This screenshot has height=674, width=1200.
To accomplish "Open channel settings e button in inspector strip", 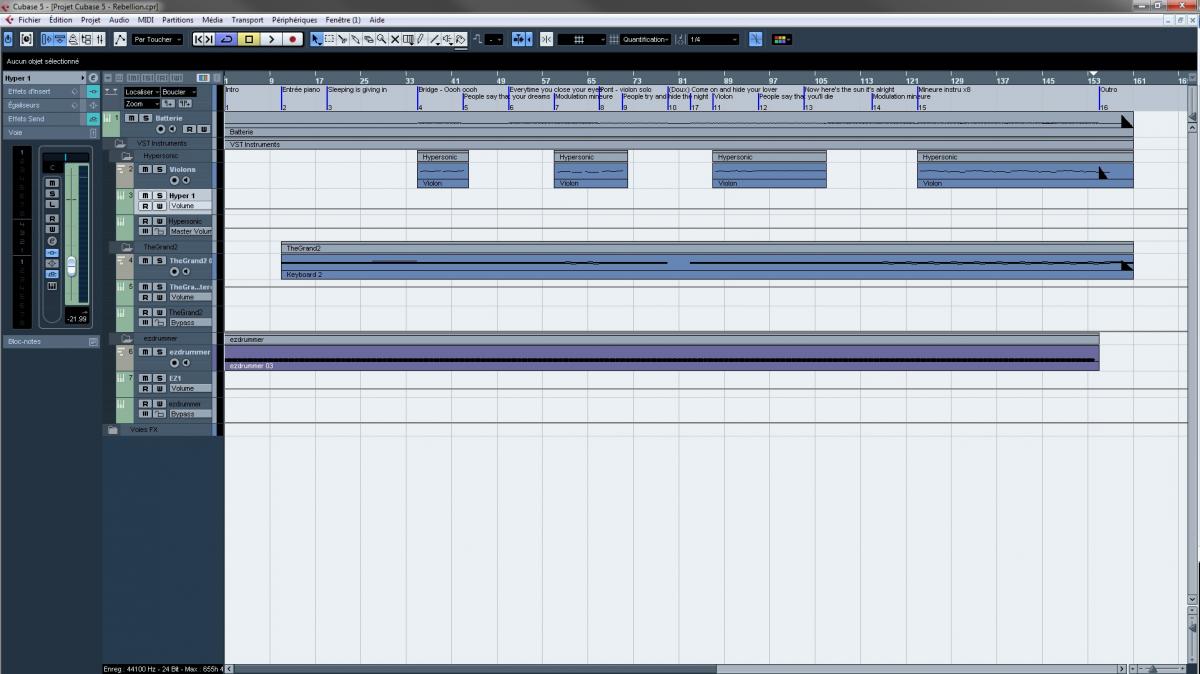I will [52, 241].
